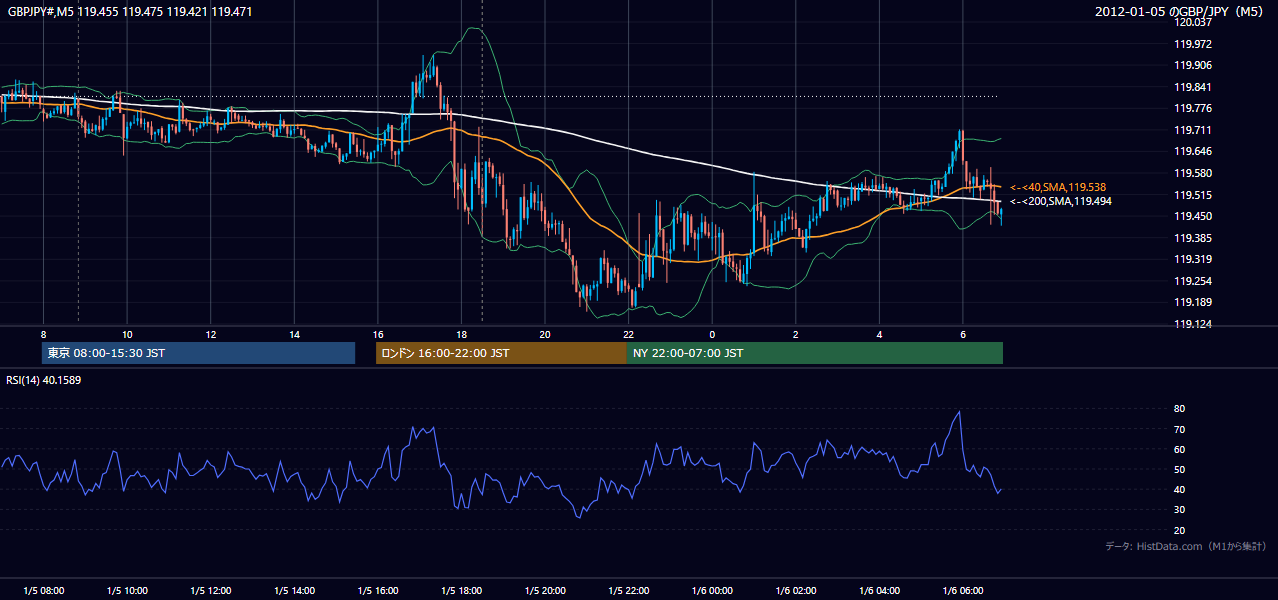Click price axis label 120.037

1192,22
